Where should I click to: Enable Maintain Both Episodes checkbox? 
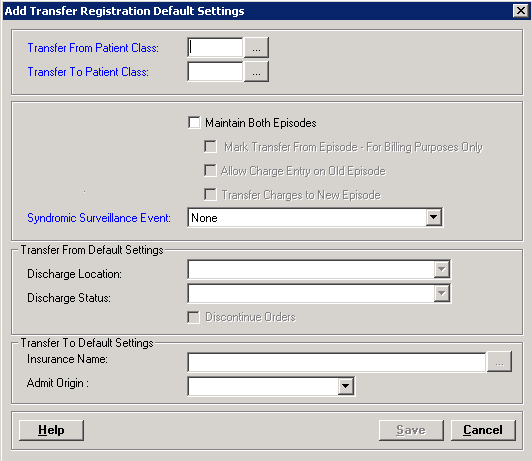[x=194, y=122]
